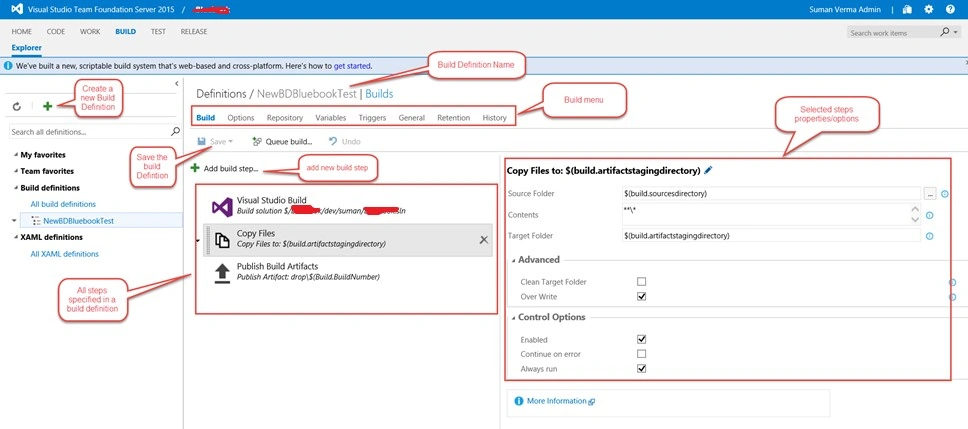Show info for Source Folder
The height and width of the screenshot is (429, 968).
point(945,194)
